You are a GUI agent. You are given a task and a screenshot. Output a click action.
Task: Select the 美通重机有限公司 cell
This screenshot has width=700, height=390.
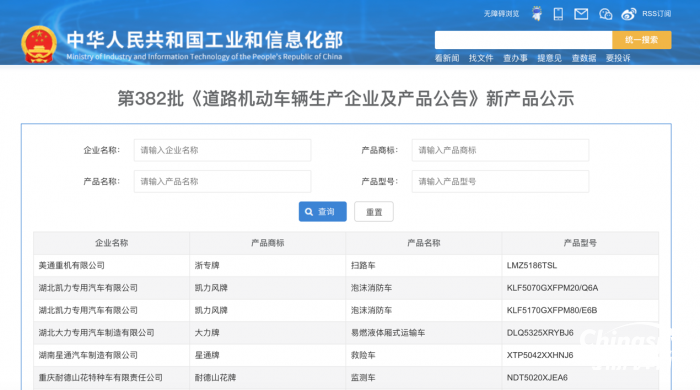click(x=112, y=266)
